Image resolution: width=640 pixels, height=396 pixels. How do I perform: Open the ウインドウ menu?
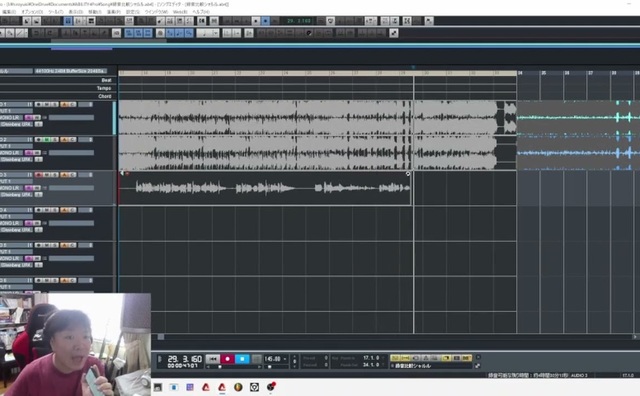click(156, 12)
